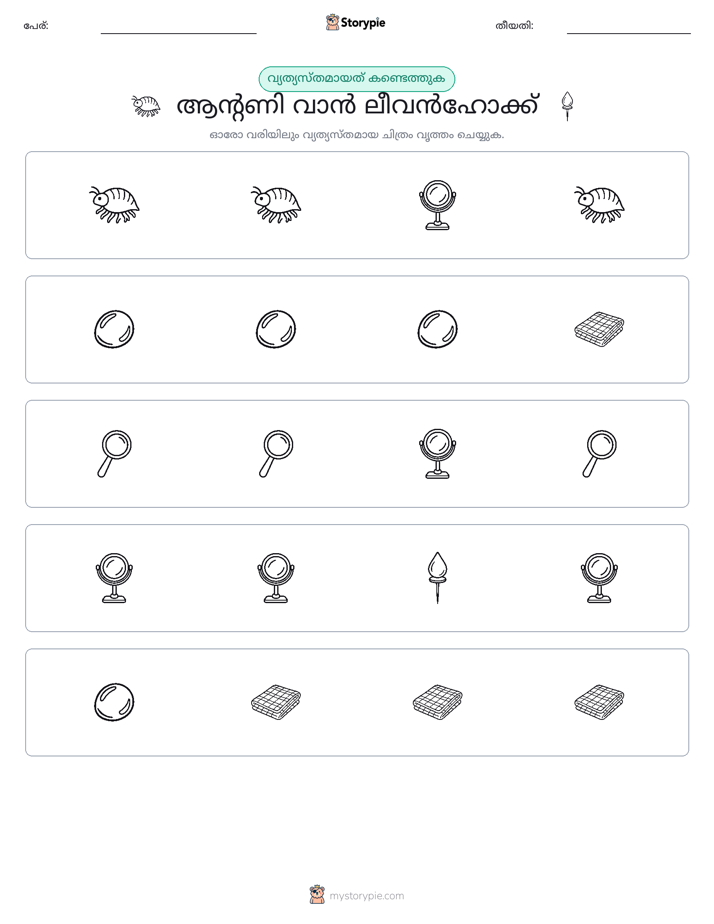
Task: Click the bubble lens in the last row
Action: click(x=114, y=702)
